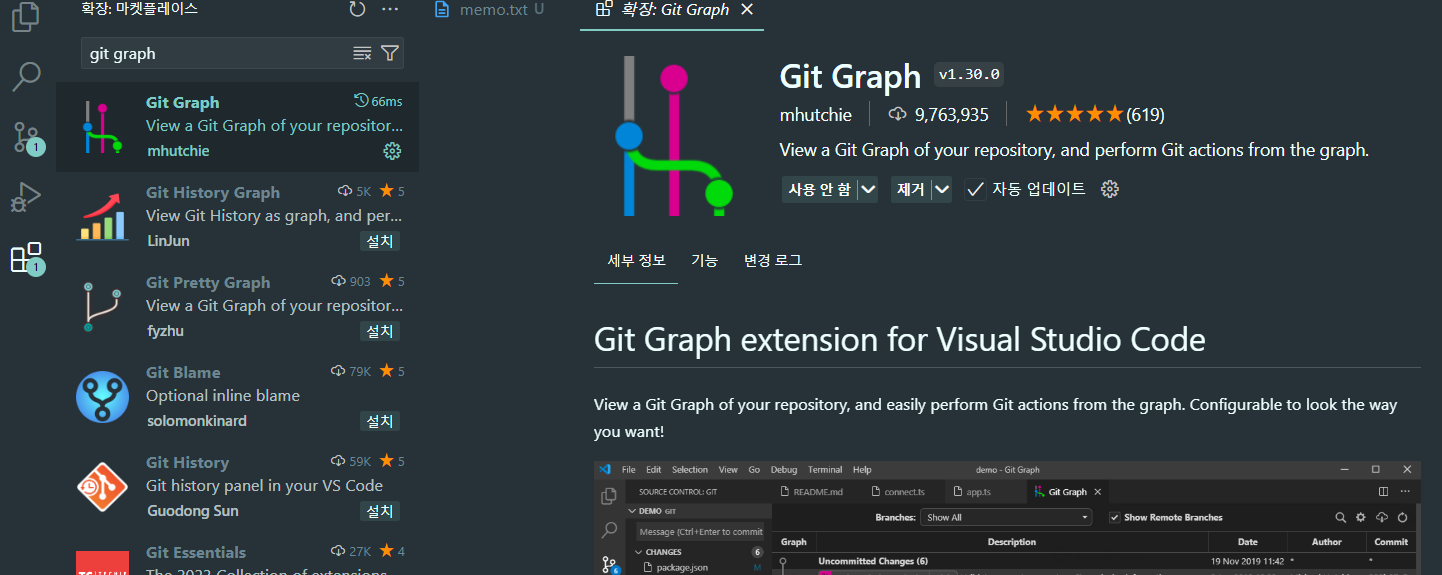Screen dimensions: 1442x575
Task: Select the Git Blame list title
Action: [x=183, y=372]
